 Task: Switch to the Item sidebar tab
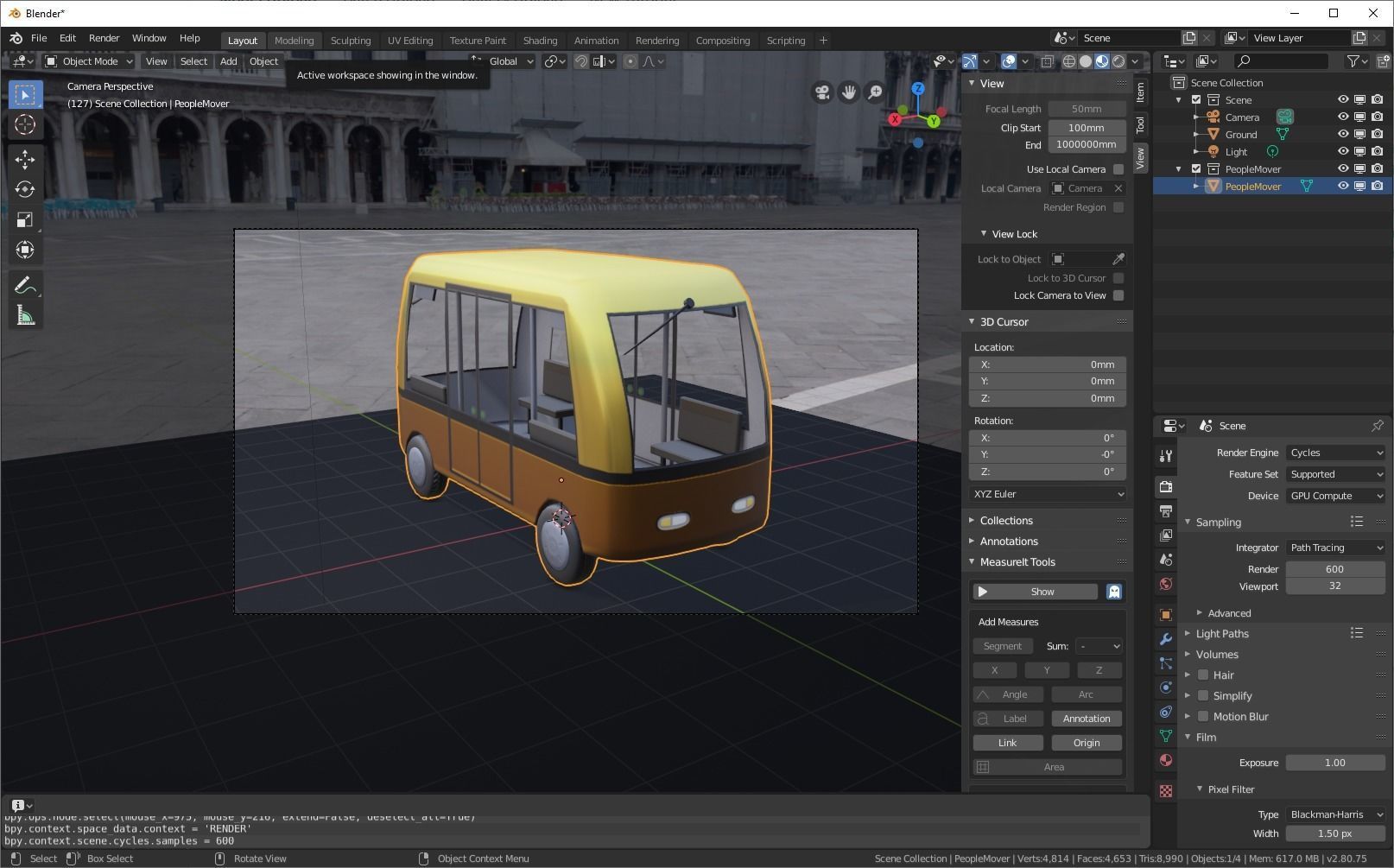(1140, 92)
